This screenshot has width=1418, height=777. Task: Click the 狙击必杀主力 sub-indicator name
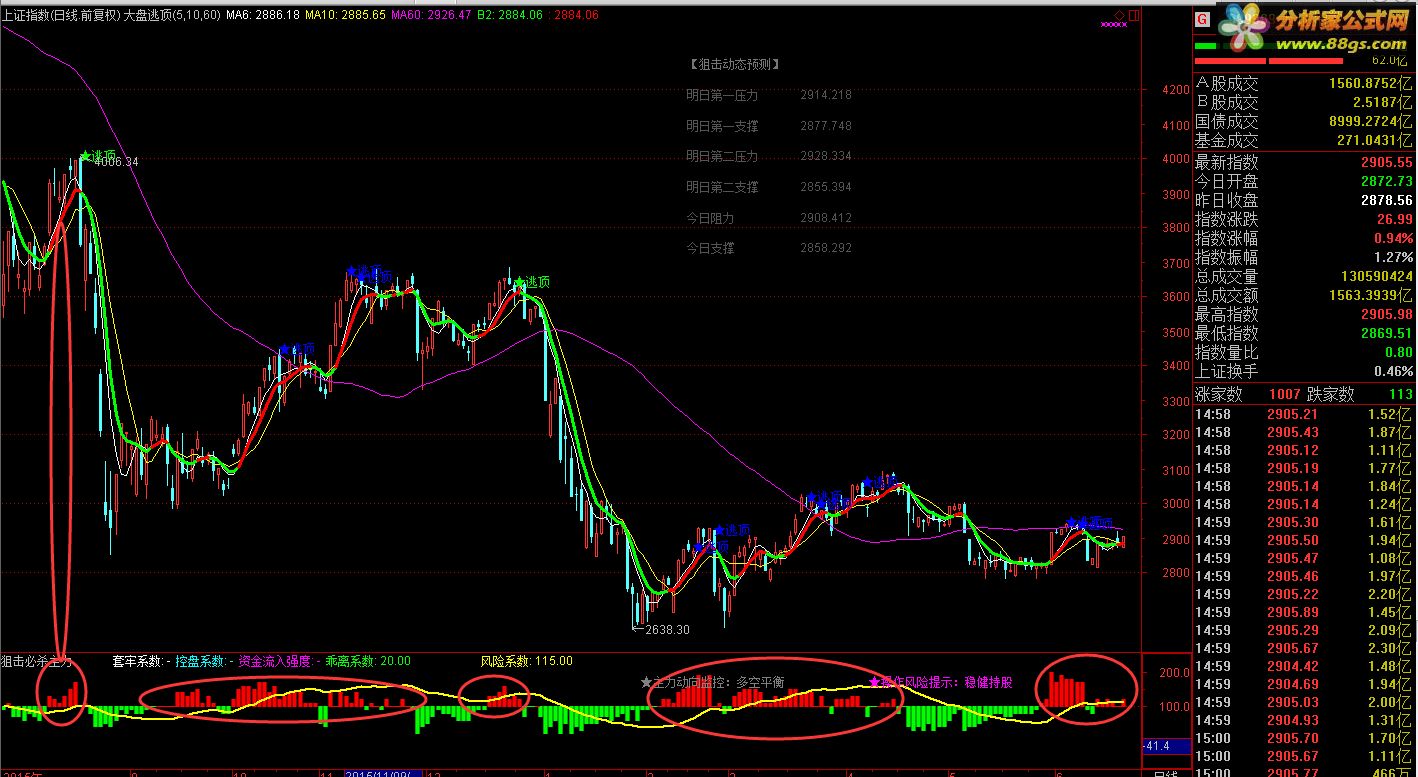[x=37, y=661]
